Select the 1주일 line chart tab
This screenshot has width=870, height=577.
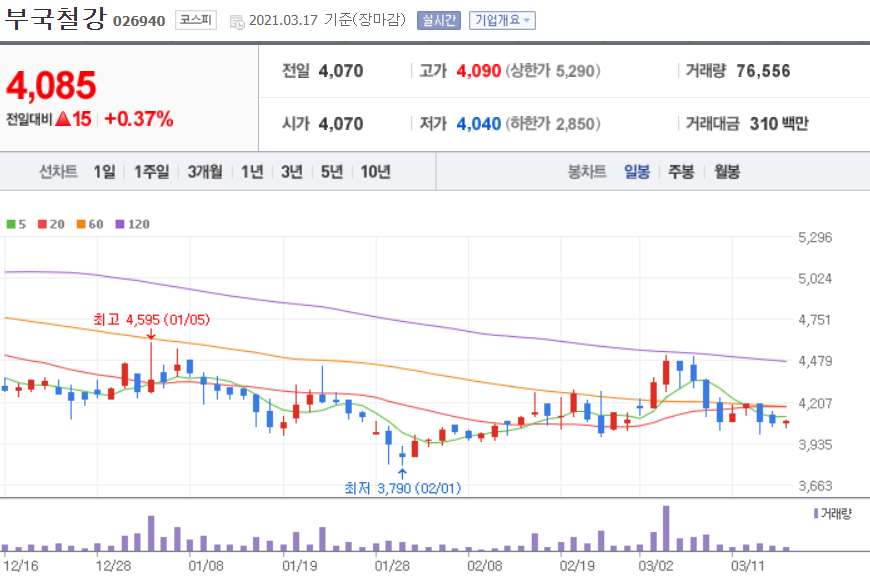point(151,171)
